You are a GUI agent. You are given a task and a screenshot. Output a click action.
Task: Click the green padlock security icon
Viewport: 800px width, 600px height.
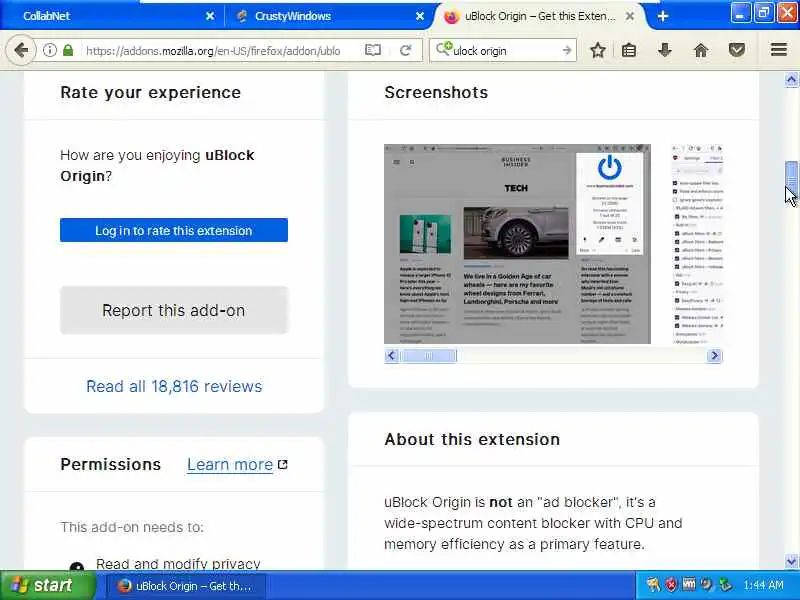click(68, 50)
